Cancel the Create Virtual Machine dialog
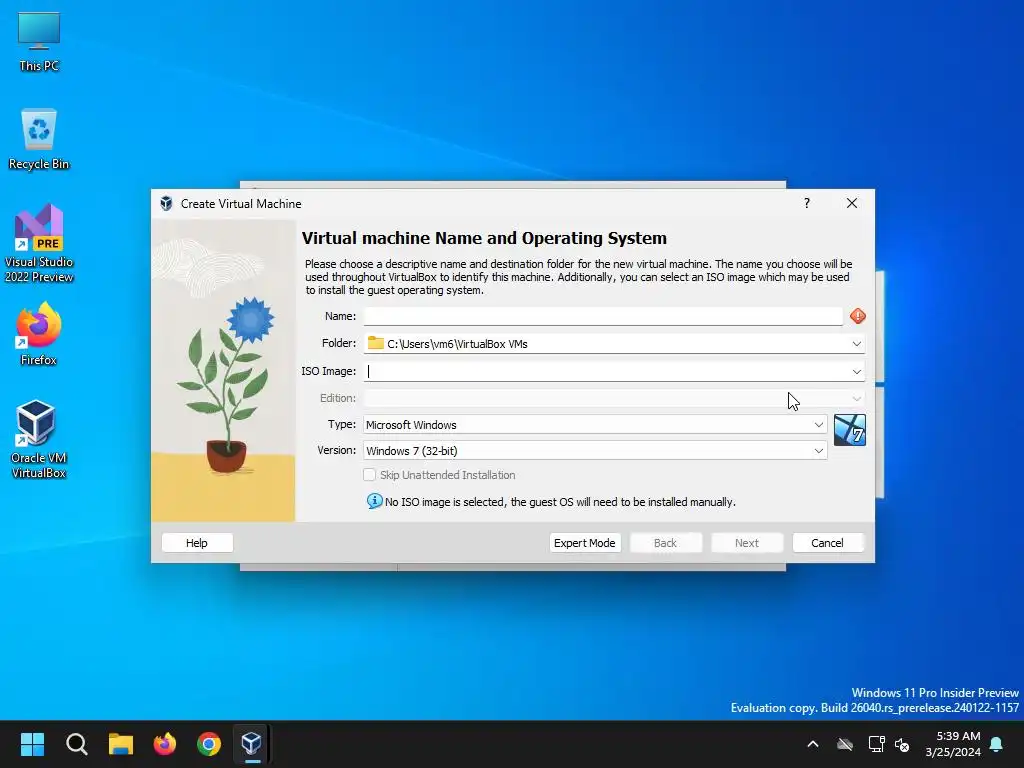This screenshot has height=768, width=1024. click(x=827, y=543)
